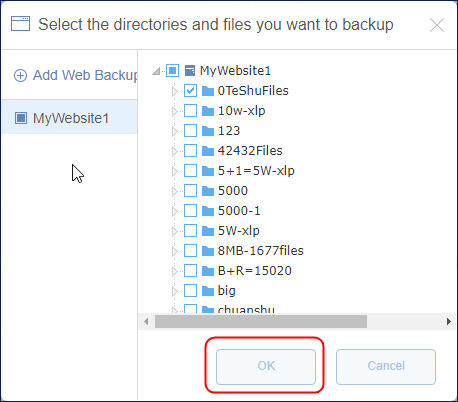
Task: Collapse the MyWebsite1 tree node
Action: (x=156, y=71)
